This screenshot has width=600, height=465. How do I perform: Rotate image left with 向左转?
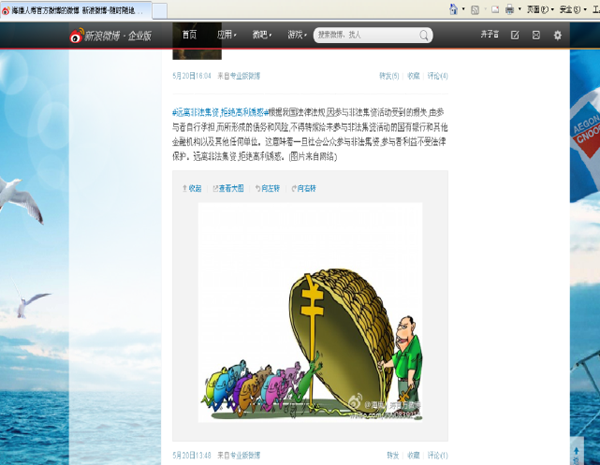tap(267, 188)
